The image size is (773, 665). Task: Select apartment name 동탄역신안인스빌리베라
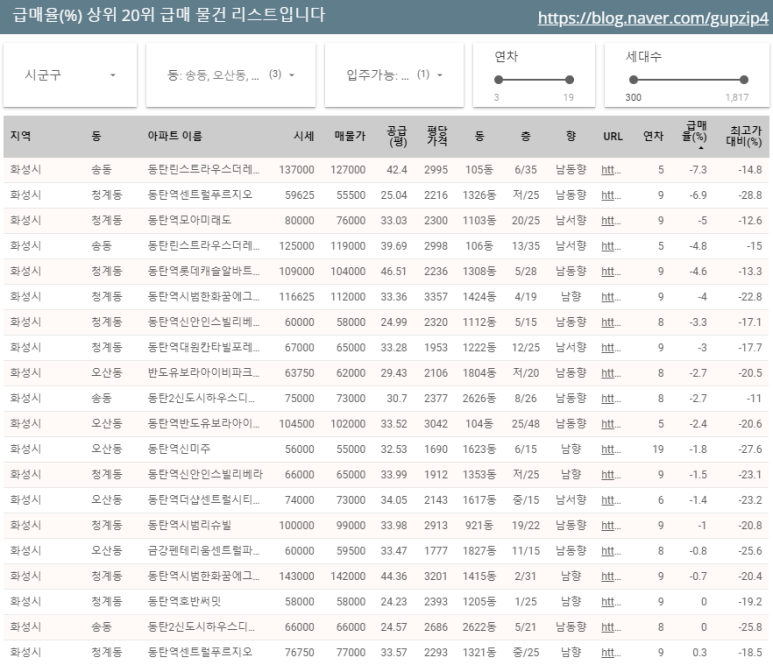pos(205,474)
